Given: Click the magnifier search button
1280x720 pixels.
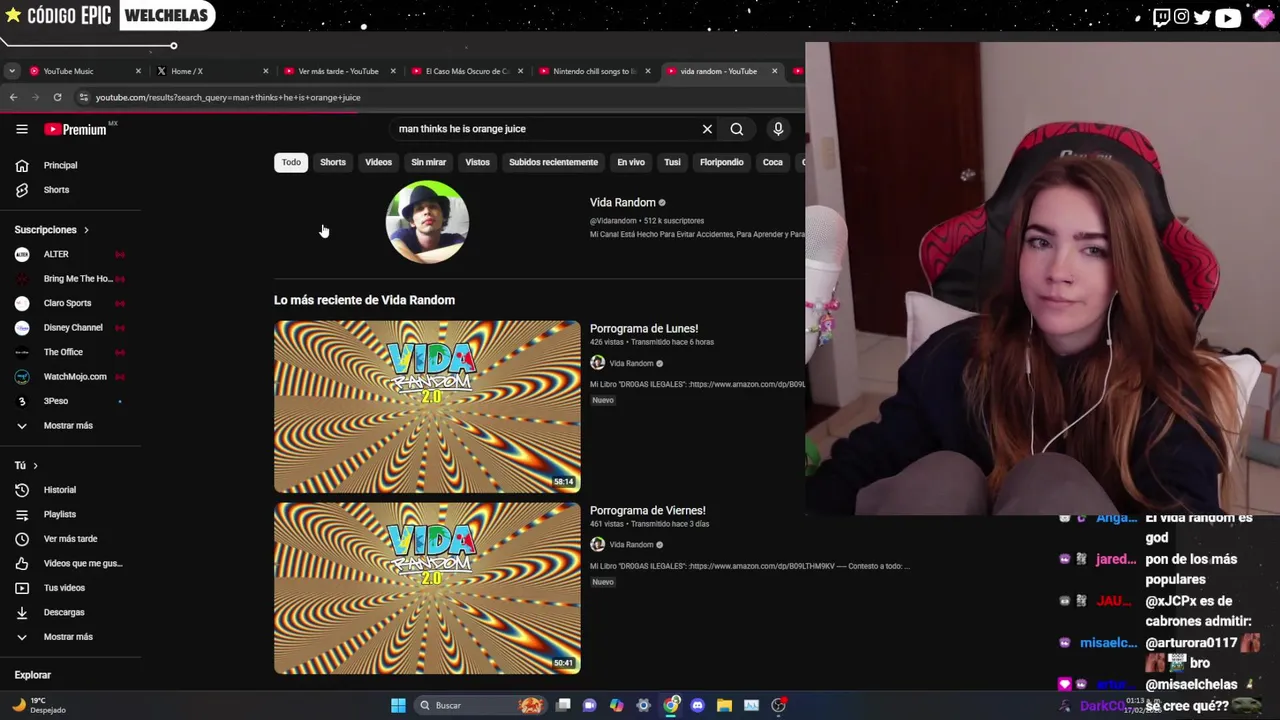Looking at the screenshot, I should click(x=737, y=129).
